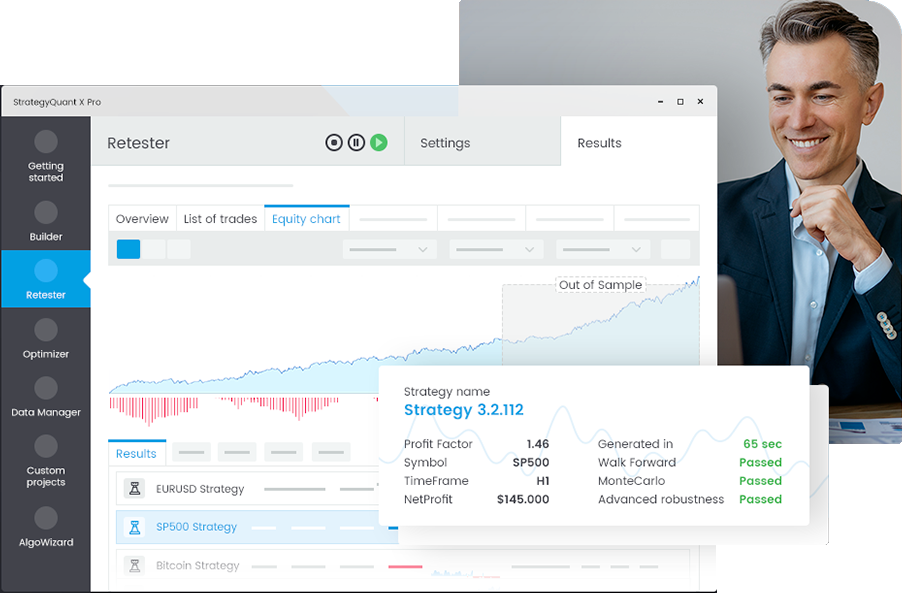Open Data Manager from sidebar
Image resolution: width=903 pixels, height=593 pixels.
[x=45, y=388]
